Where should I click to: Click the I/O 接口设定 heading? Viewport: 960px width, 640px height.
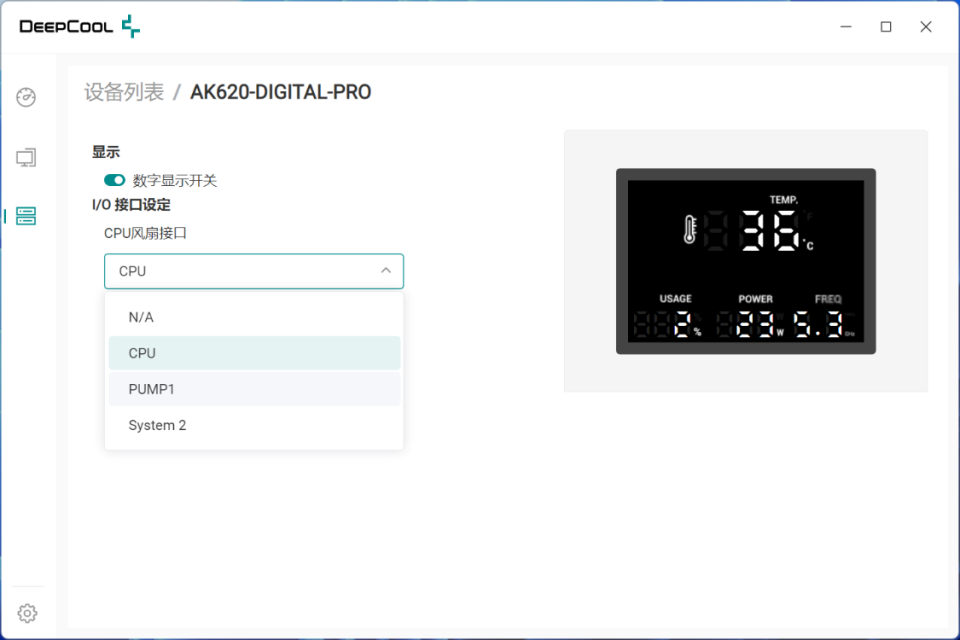pyautogui.click(x=131, y=205)
